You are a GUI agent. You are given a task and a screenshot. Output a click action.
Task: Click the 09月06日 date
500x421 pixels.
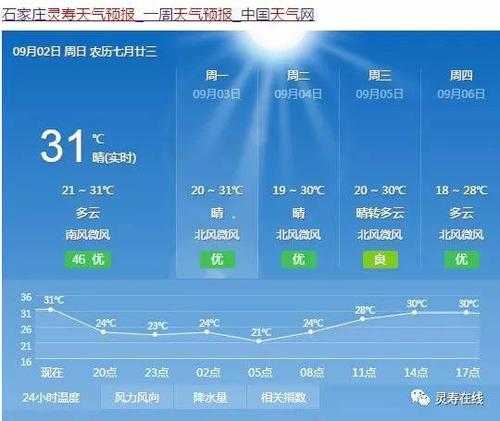coord(461,94)
